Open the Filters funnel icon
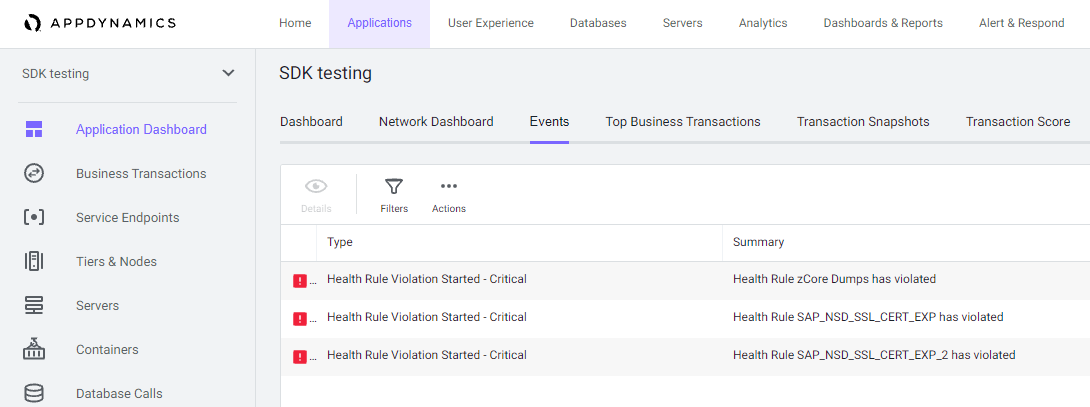1090x407 pixels. coord(394,186)
